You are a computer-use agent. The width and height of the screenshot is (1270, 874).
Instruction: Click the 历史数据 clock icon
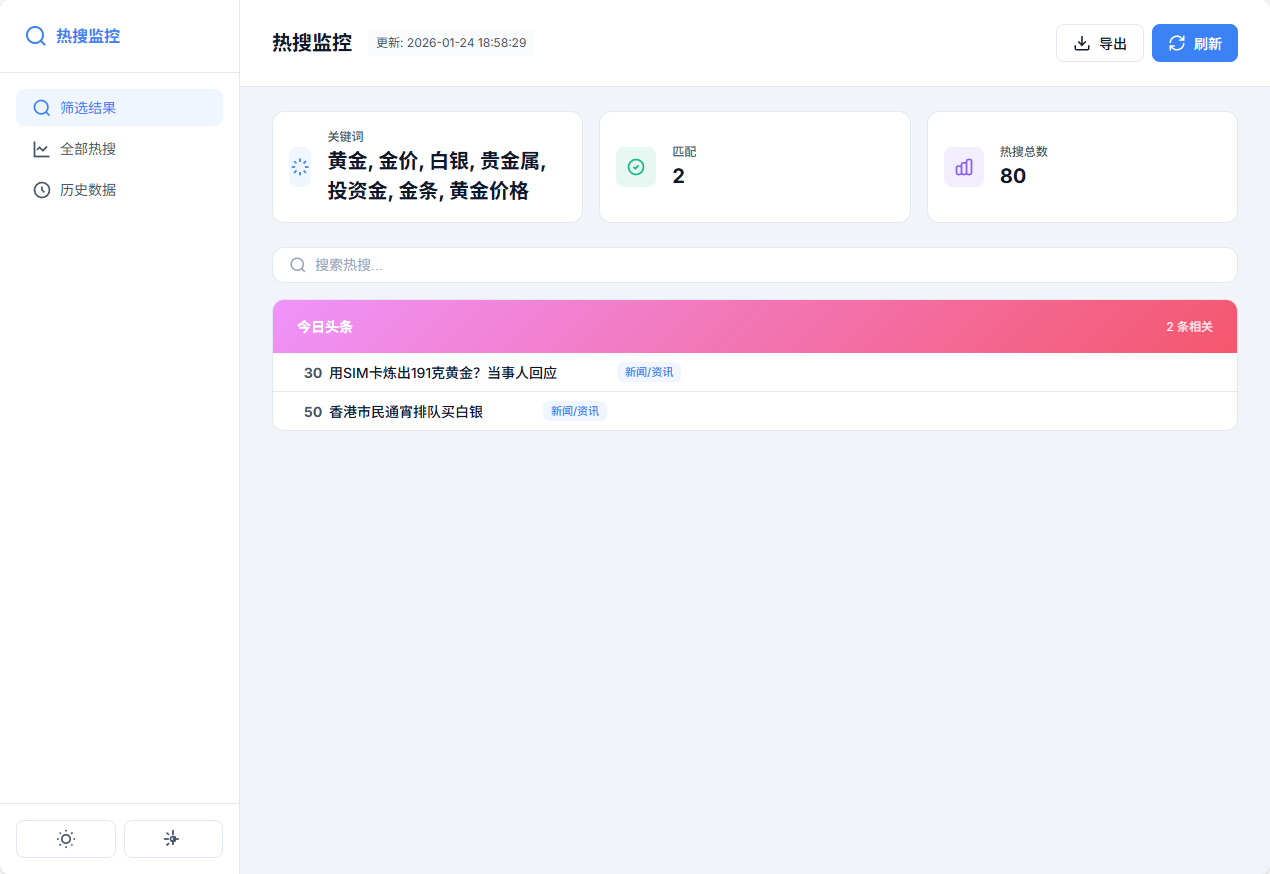click(41, 189)
